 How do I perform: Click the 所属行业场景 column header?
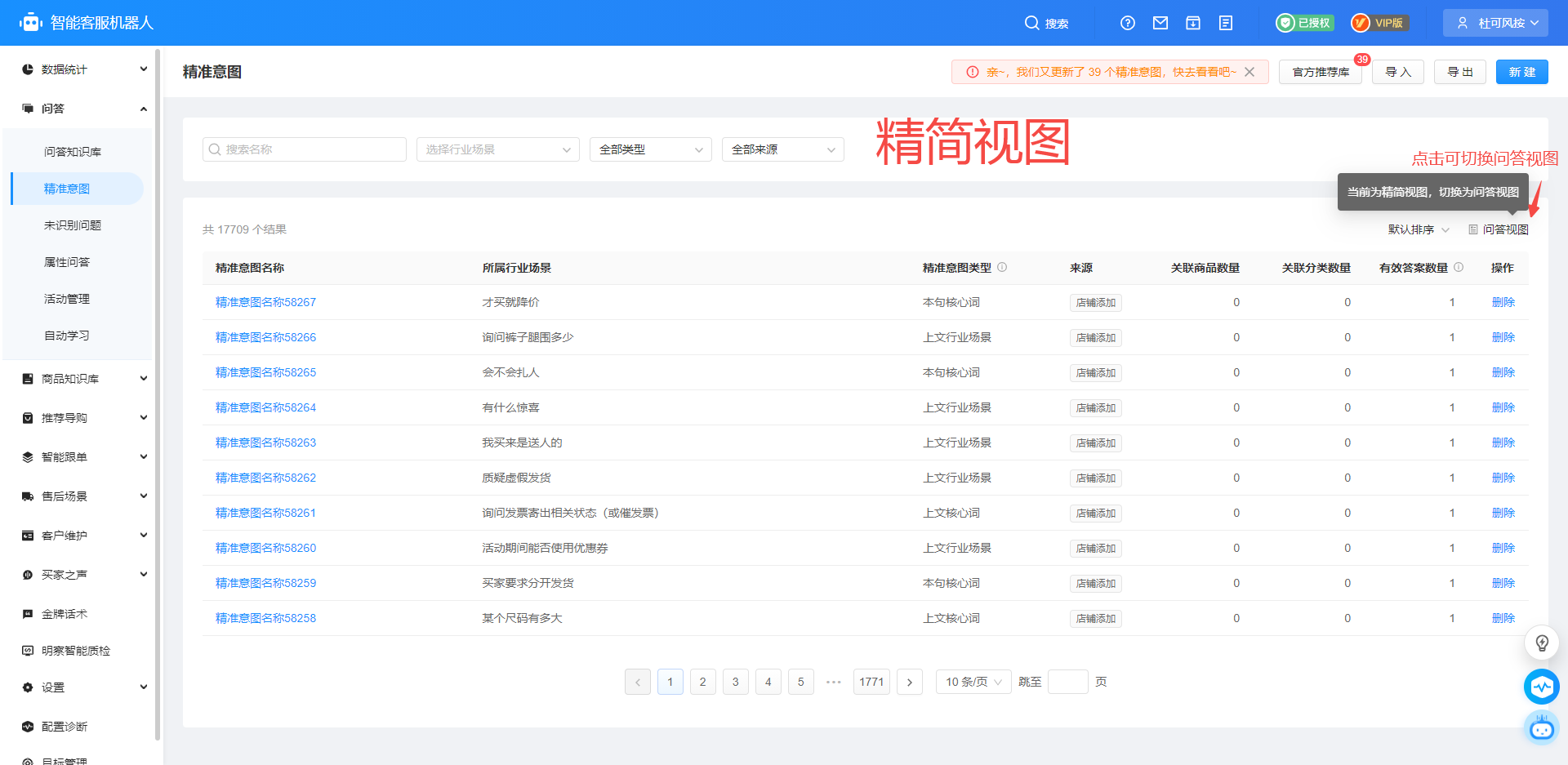tap(516, 268)
